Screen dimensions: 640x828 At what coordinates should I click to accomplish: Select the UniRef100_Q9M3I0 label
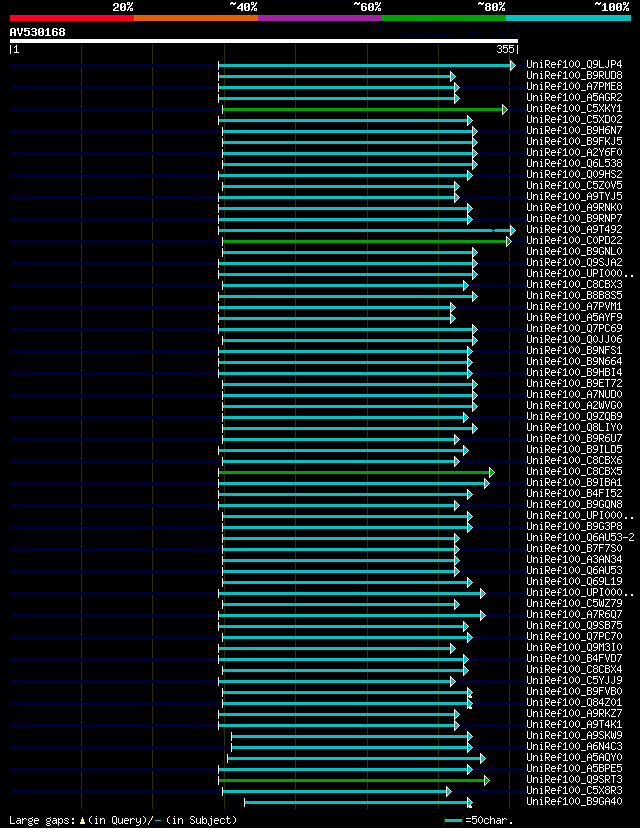(574, 647)
